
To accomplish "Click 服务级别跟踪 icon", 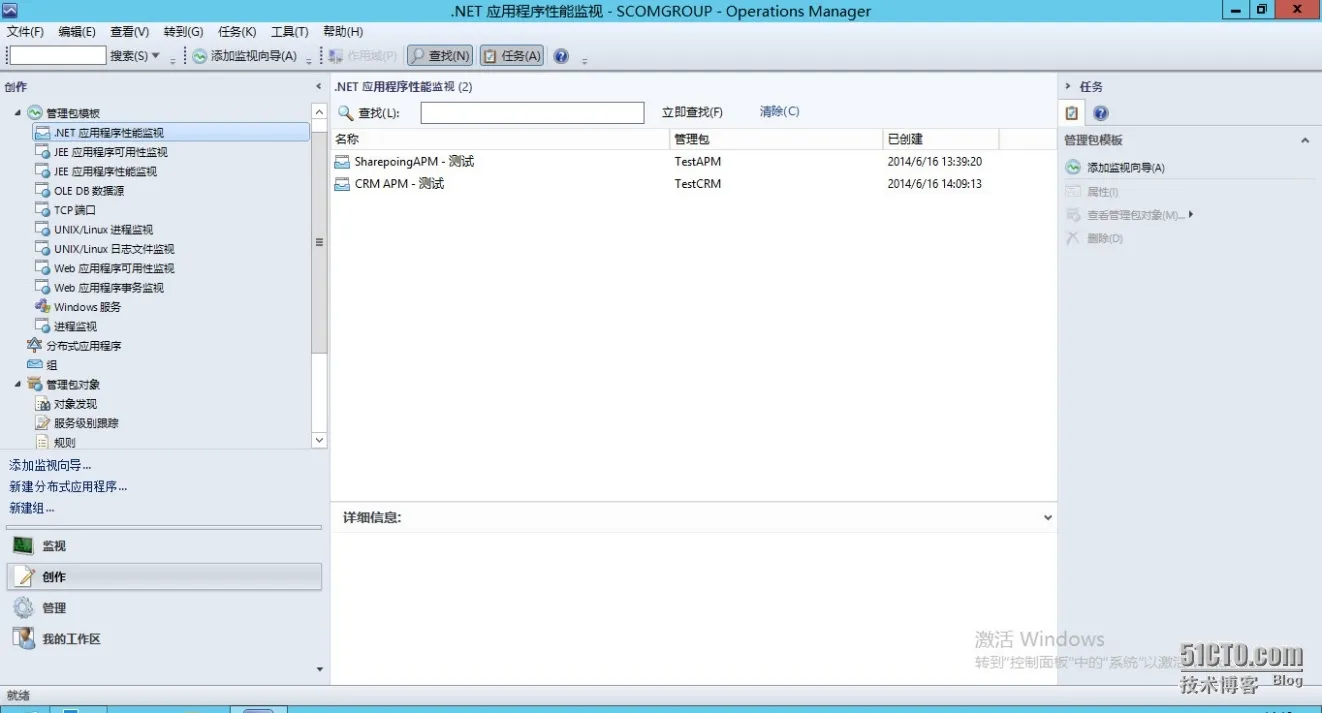I will click(x=43, y=423).
